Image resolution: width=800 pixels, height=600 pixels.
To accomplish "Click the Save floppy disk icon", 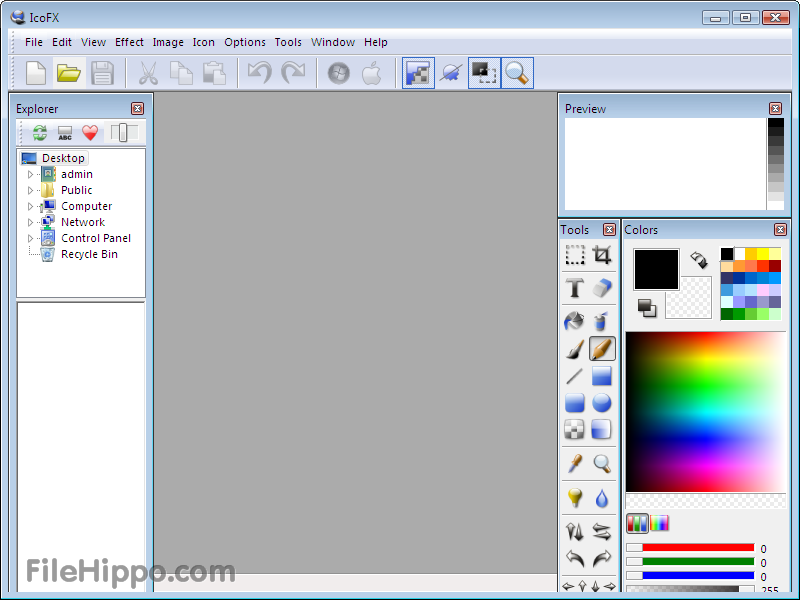I will (102, 73).
